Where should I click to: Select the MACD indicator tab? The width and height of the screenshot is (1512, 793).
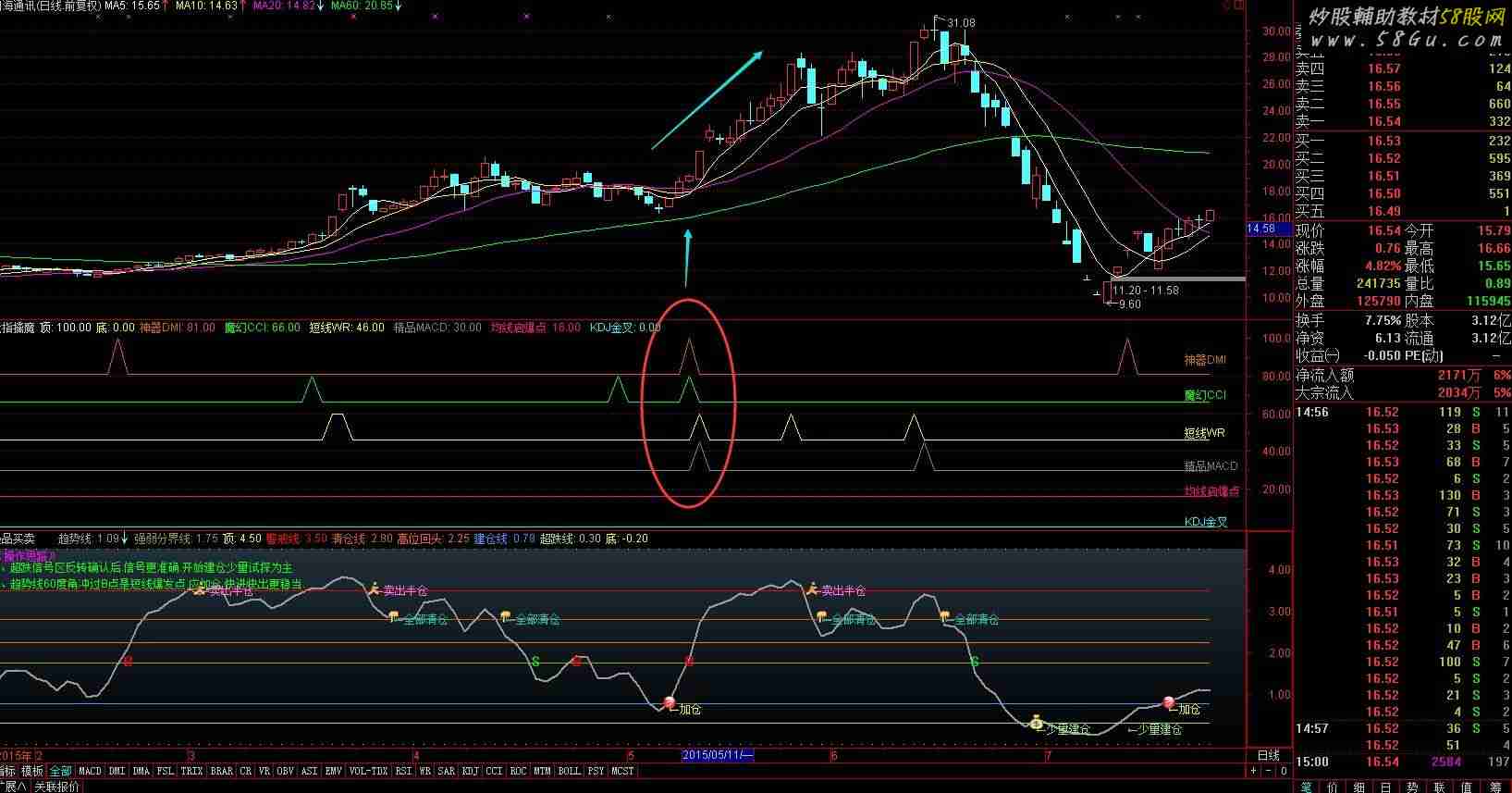pos(91,771)
